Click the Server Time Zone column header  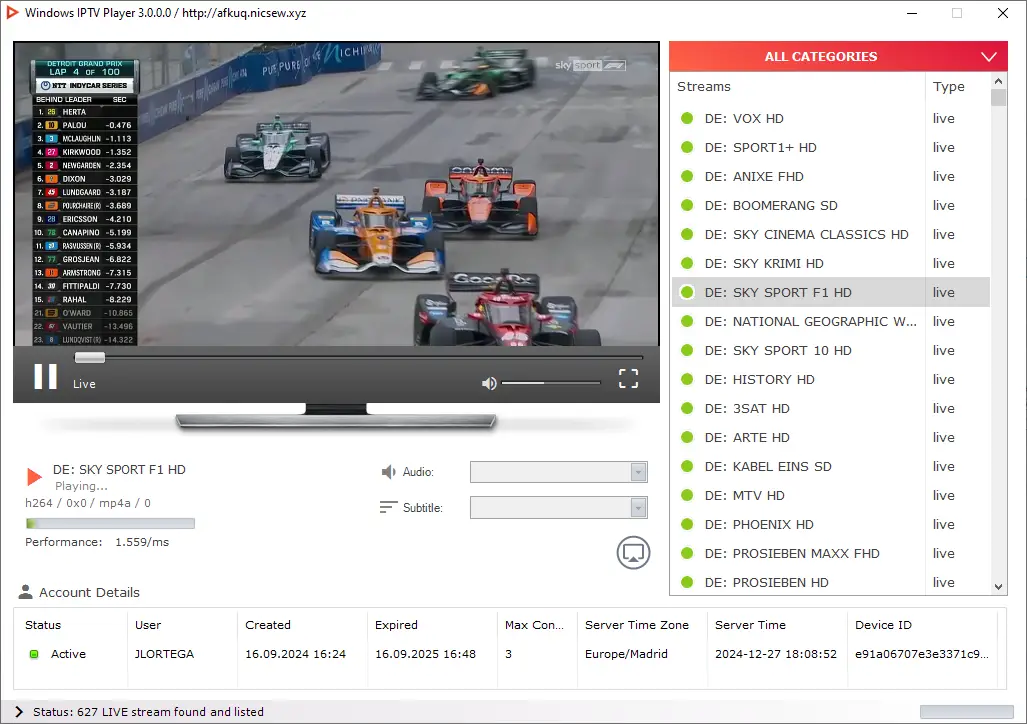[x=637, y=625]
